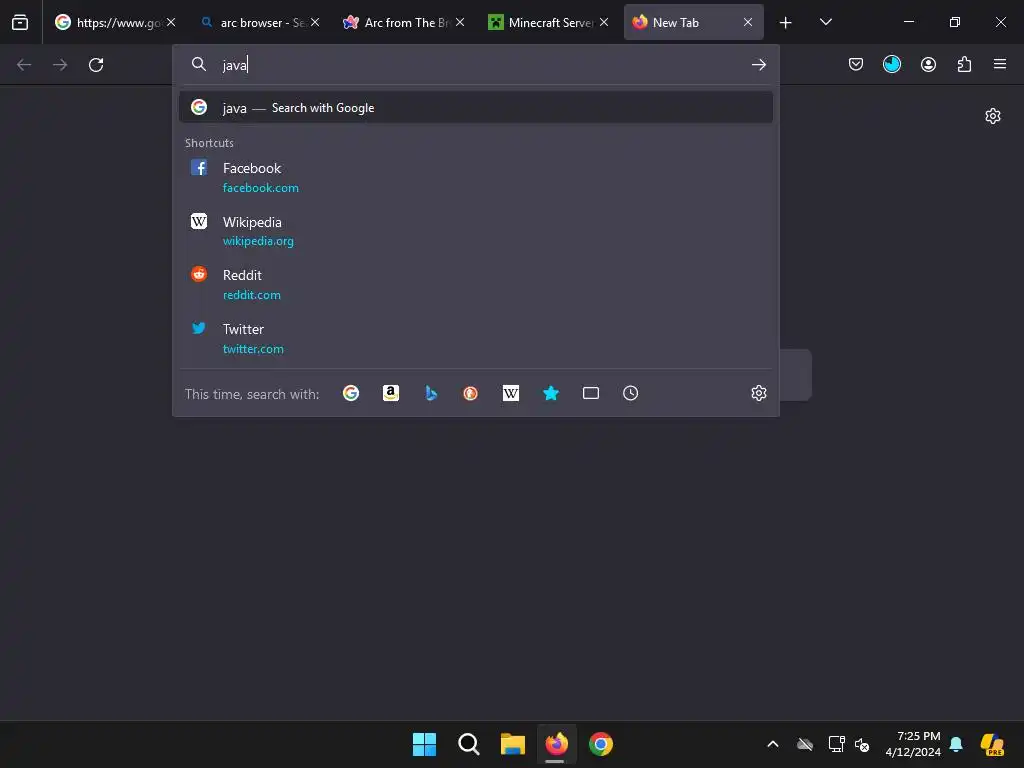Launch Google Chrome from taskbar
The image size is (1024, 768).
click(x=601, y=744)
